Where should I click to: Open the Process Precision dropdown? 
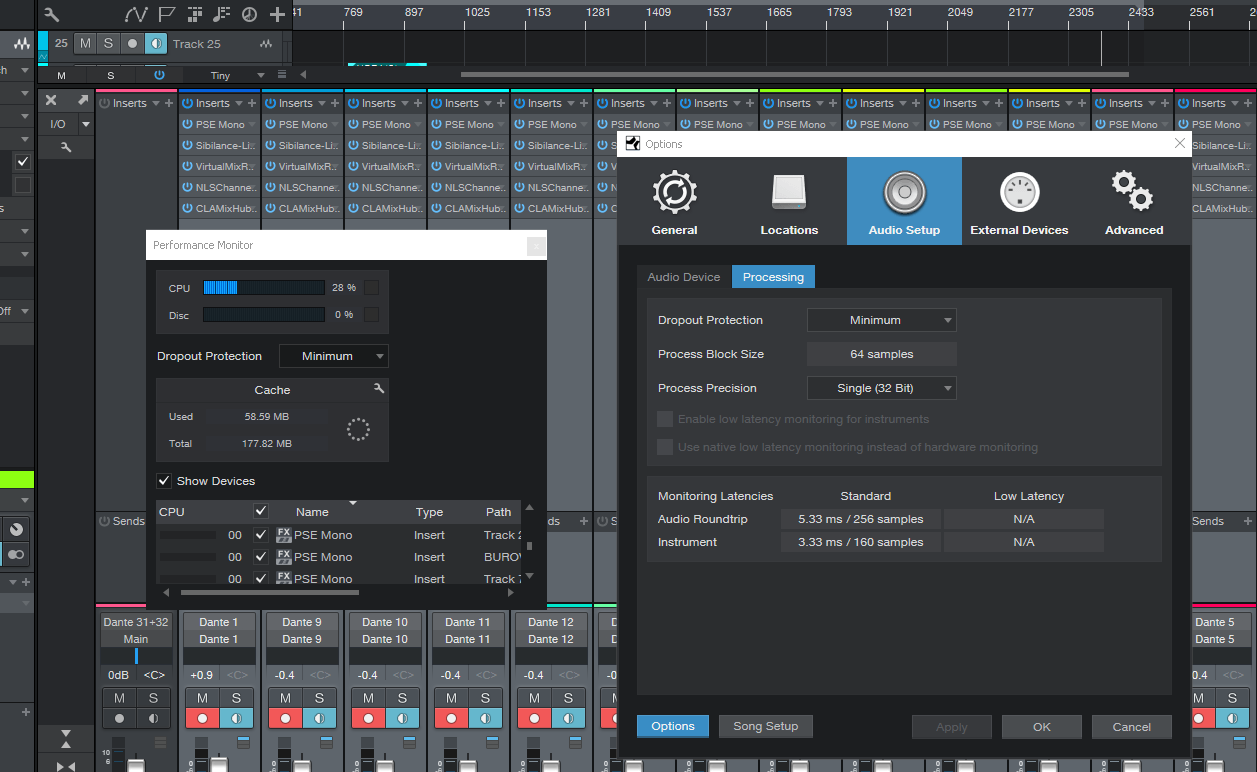pos(881,388)
